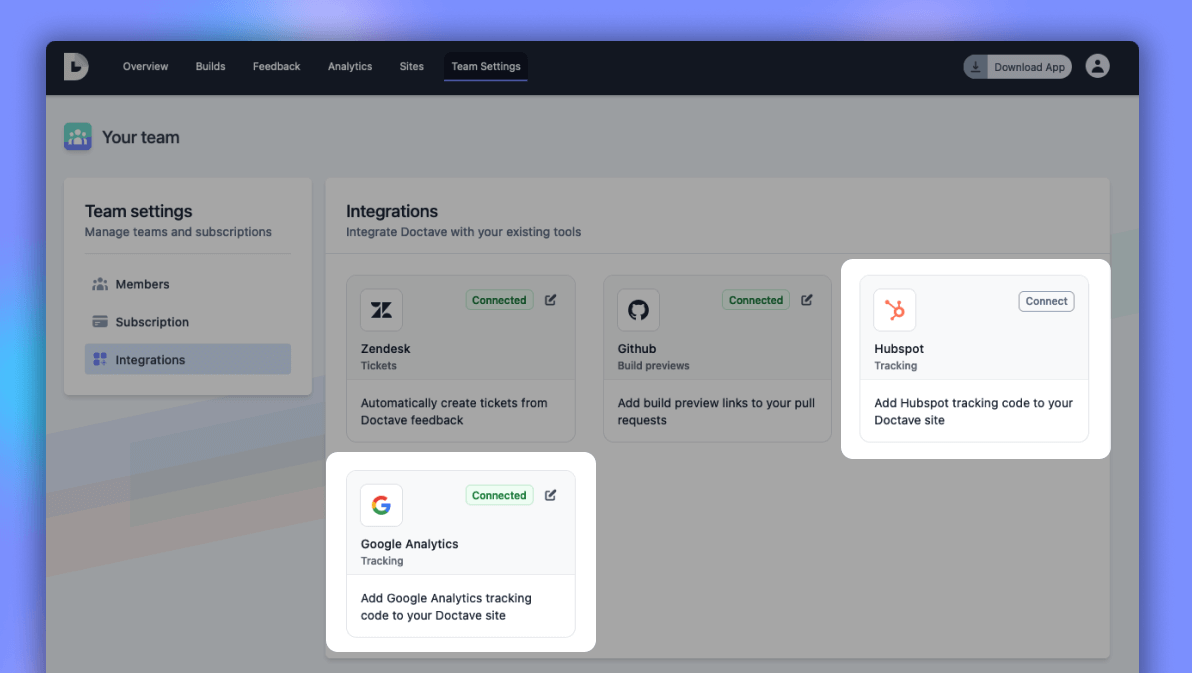Connect the Hubspot integration

1046,301
